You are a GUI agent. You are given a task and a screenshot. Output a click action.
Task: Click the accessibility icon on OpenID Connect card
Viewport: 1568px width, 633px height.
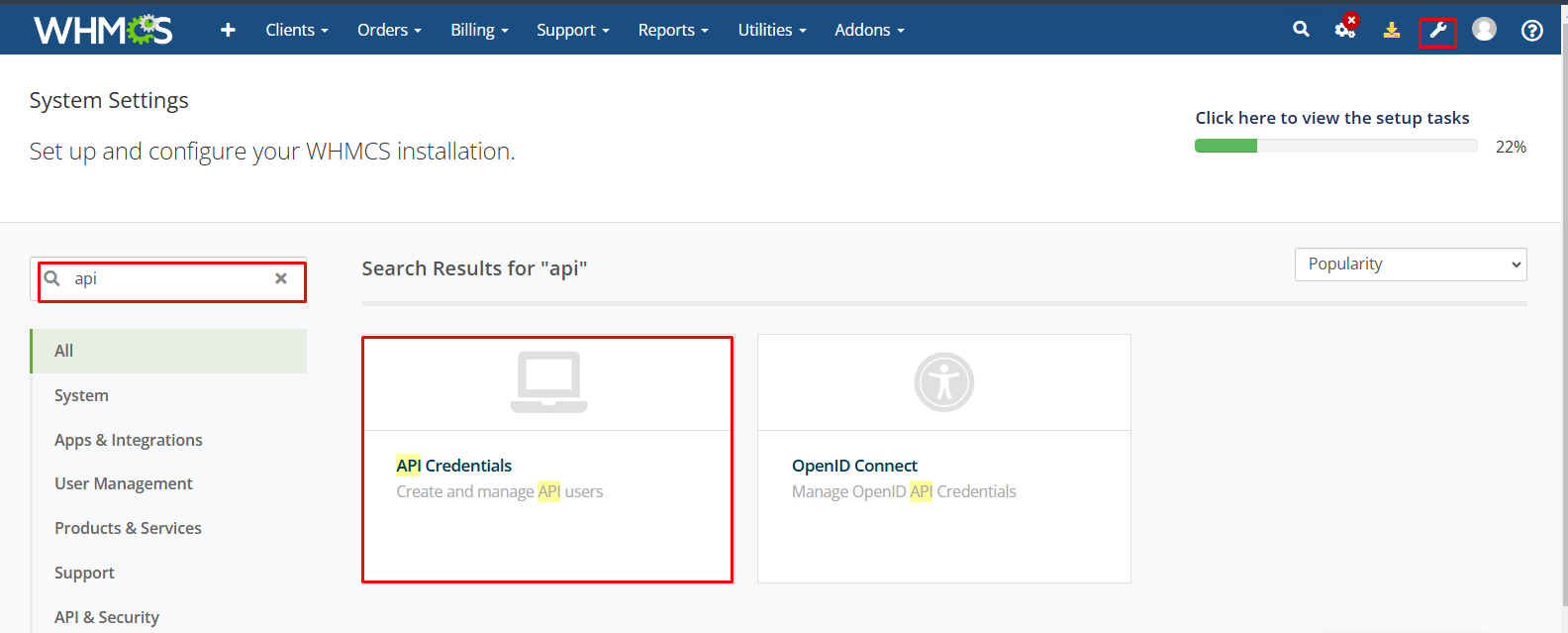(x=944, y=381)
